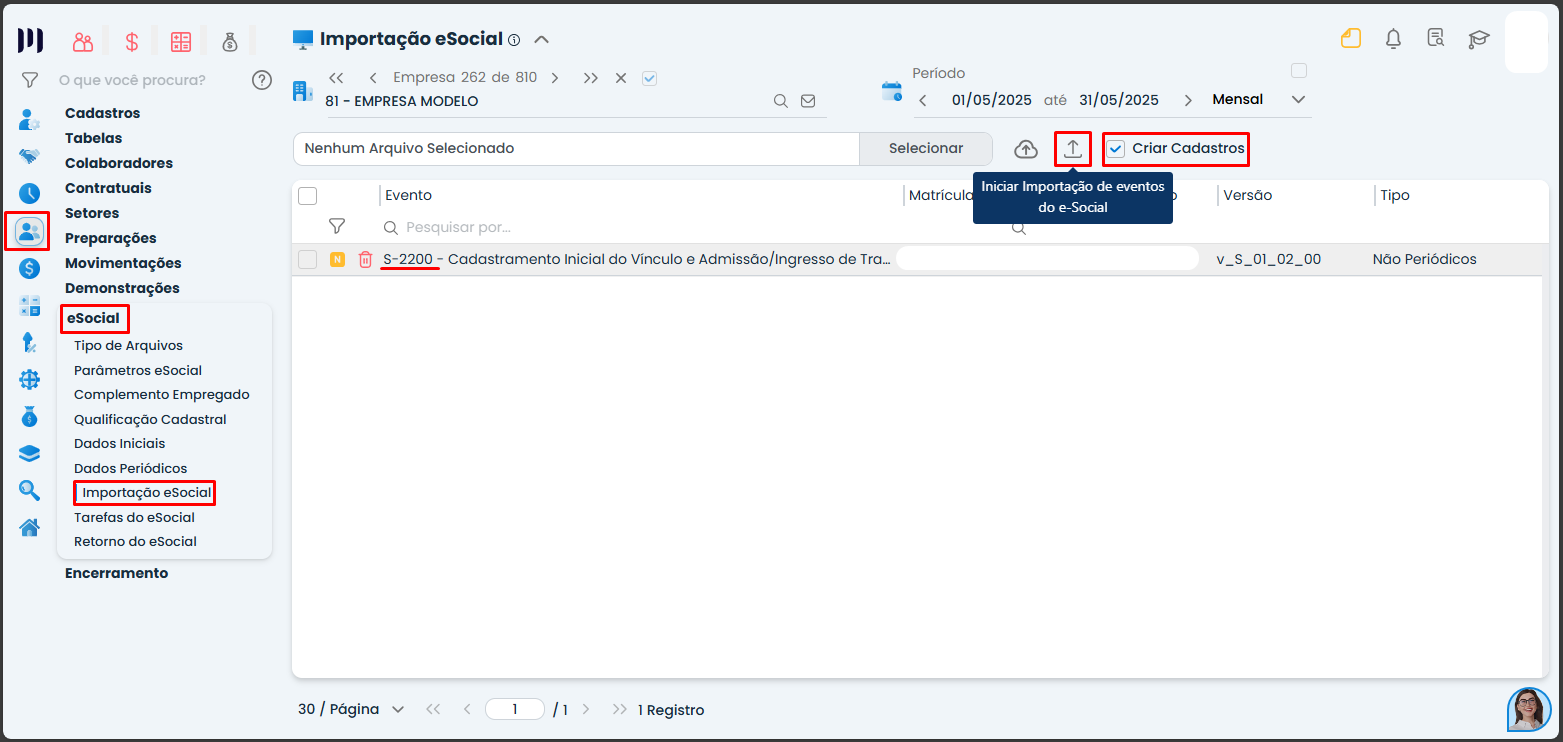Collapse the Importação eSocial header chevron
The width and height of the screenshot is (1563, 742).
pyautogui.click(x=542, y=40)
